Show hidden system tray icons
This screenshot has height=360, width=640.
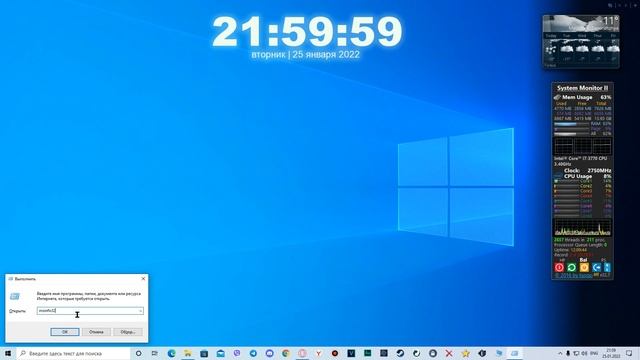pyautogui.click(x=560, y=353)
